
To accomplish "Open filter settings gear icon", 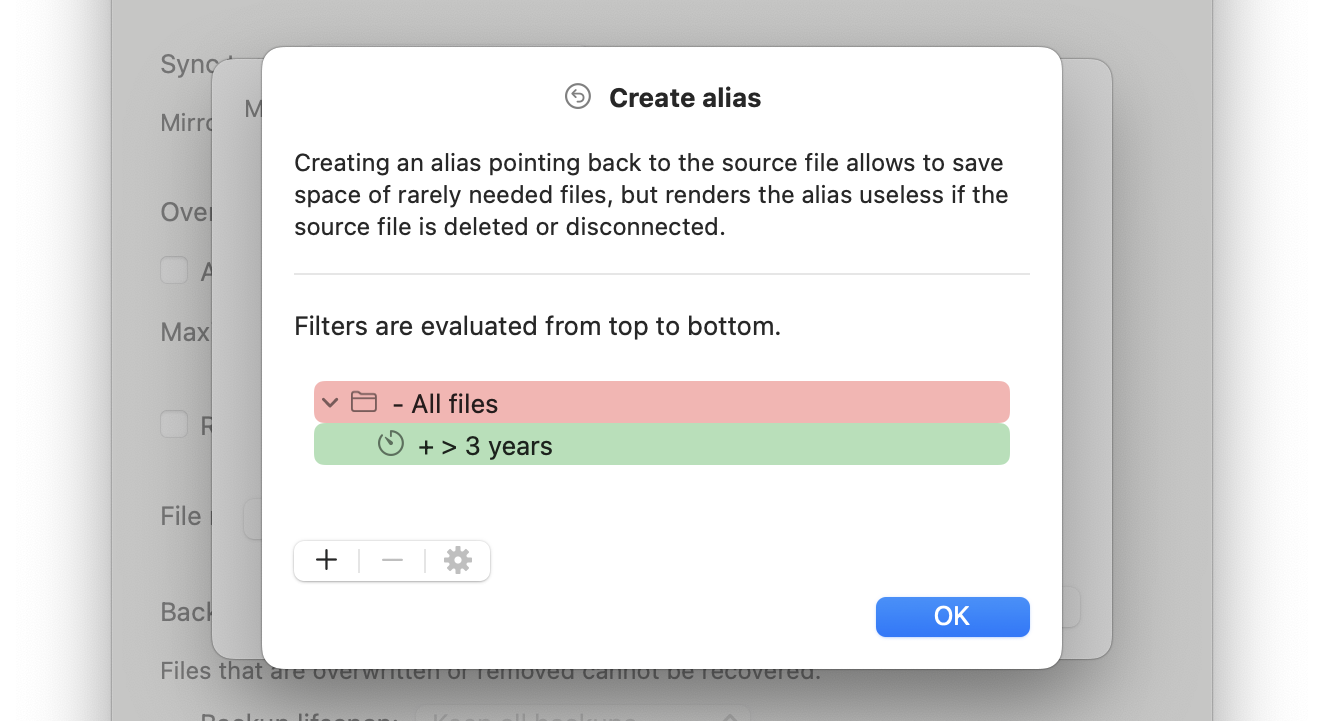I will tap(458, 561).
